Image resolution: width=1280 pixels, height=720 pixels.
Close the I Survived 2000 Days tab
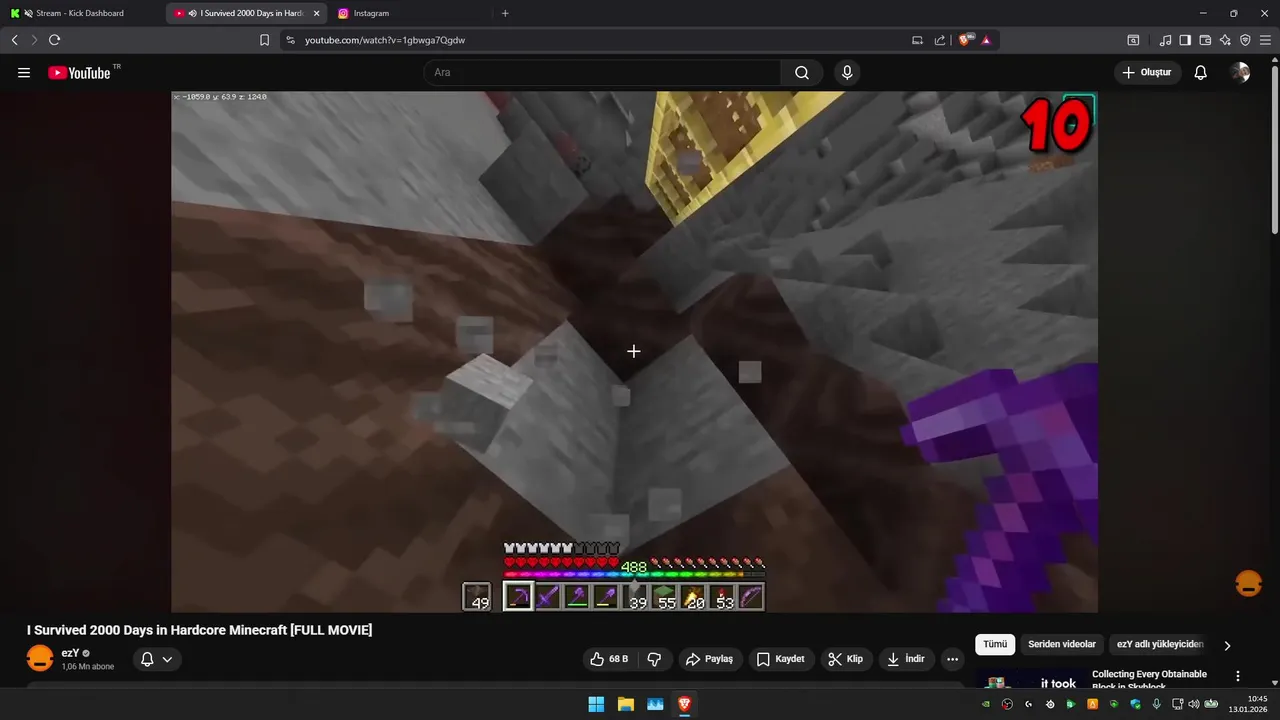pos(316,13)
